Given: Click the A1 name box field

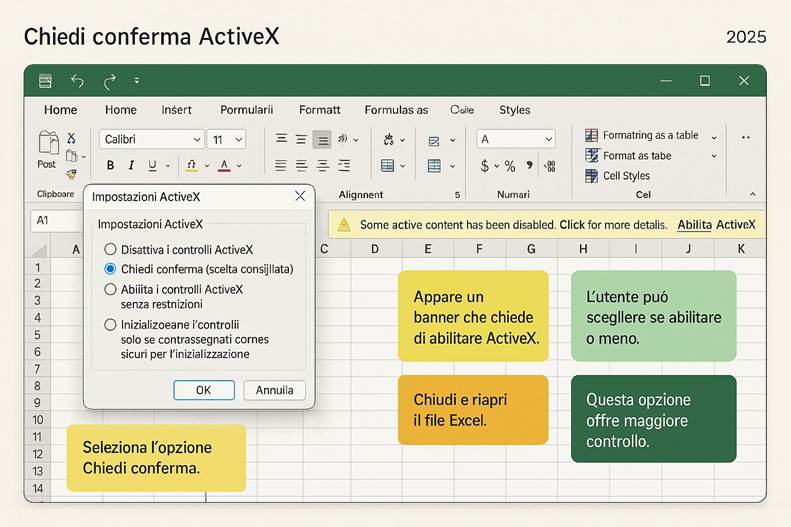Looking at the screenshot, I should pyautogui.click(x=53, y=220).
